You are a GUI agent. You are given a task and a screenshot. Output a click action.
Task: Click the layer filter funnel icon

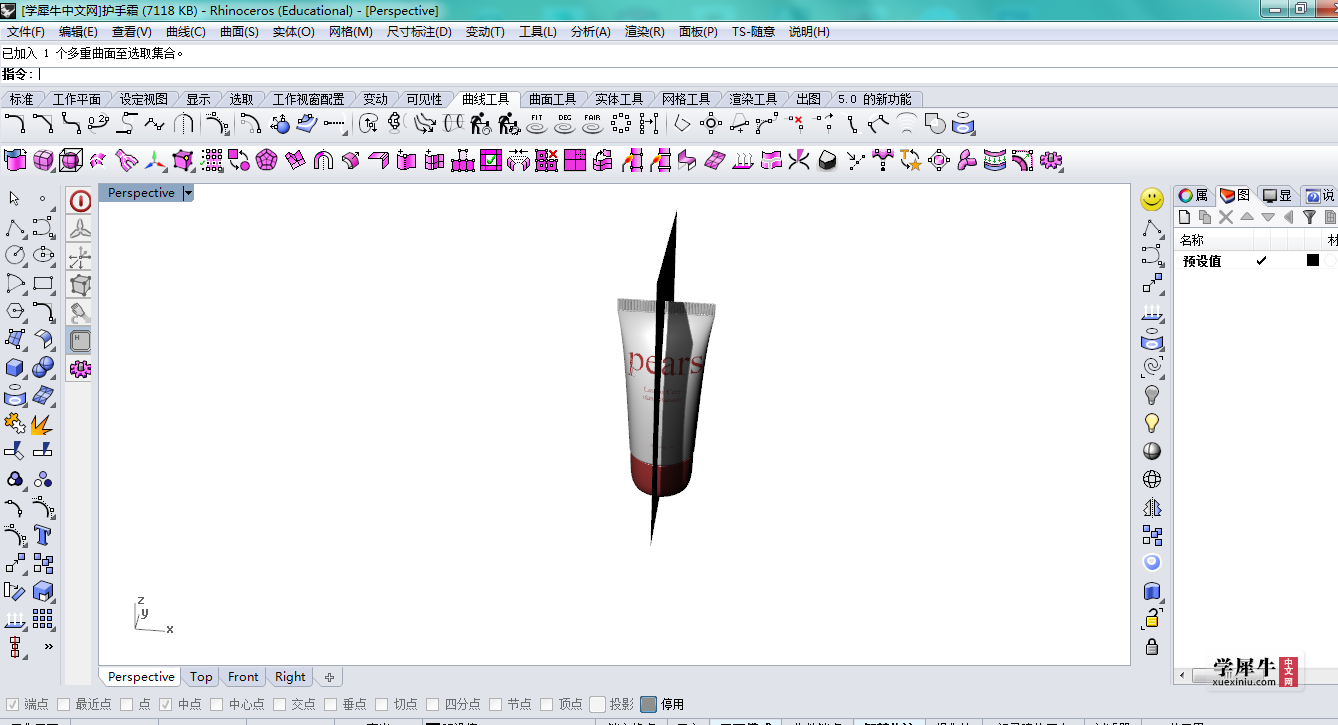coord(1309,217)
